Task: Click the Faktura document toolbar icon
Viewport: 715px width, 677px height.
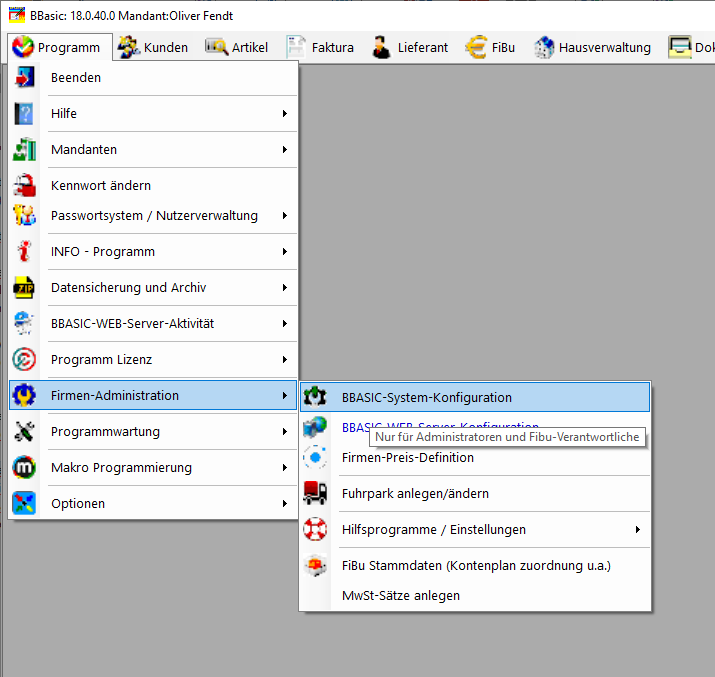Action: [296, 47]
